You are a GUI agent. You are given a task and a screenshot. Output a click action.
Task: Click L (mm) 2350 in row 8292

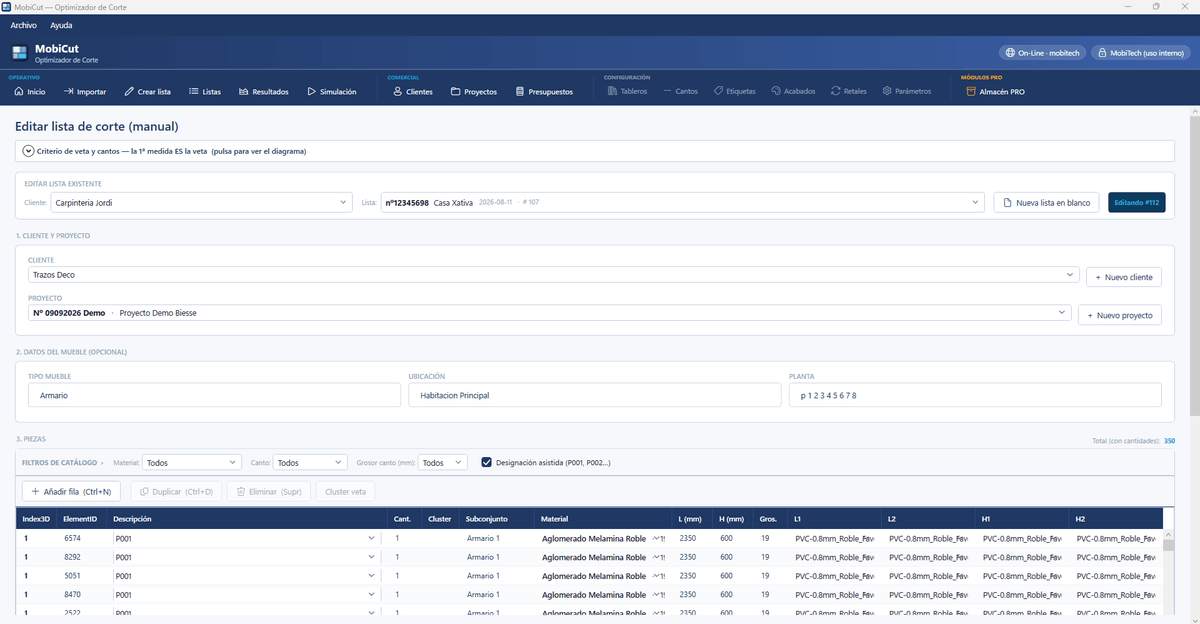click(x=688, y=557)
